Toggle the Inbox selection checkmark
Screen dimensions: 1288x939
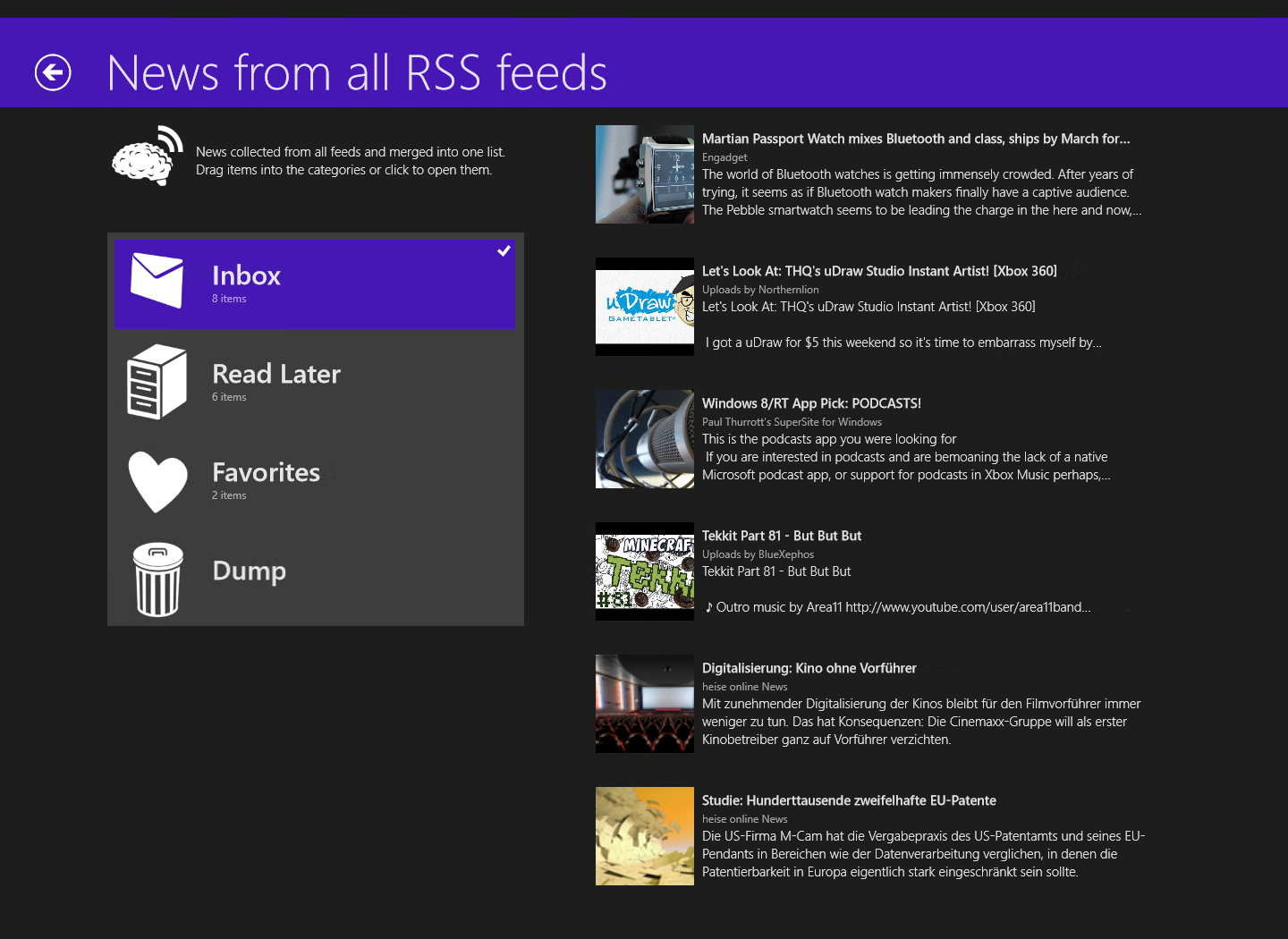pos(504,251)
